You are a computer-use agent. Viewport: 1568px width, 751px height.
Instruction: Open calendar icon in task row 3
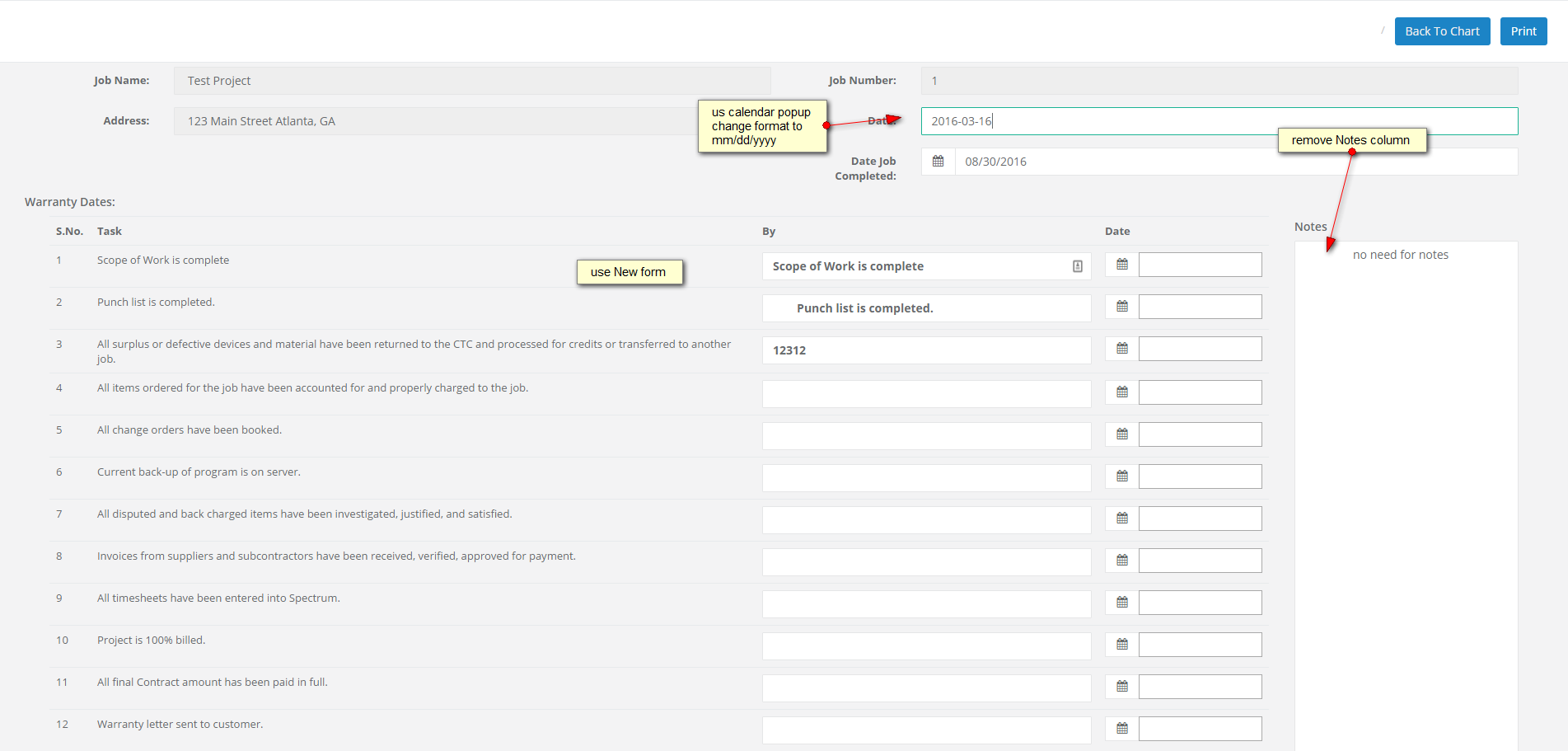(x=1122, y=349)
